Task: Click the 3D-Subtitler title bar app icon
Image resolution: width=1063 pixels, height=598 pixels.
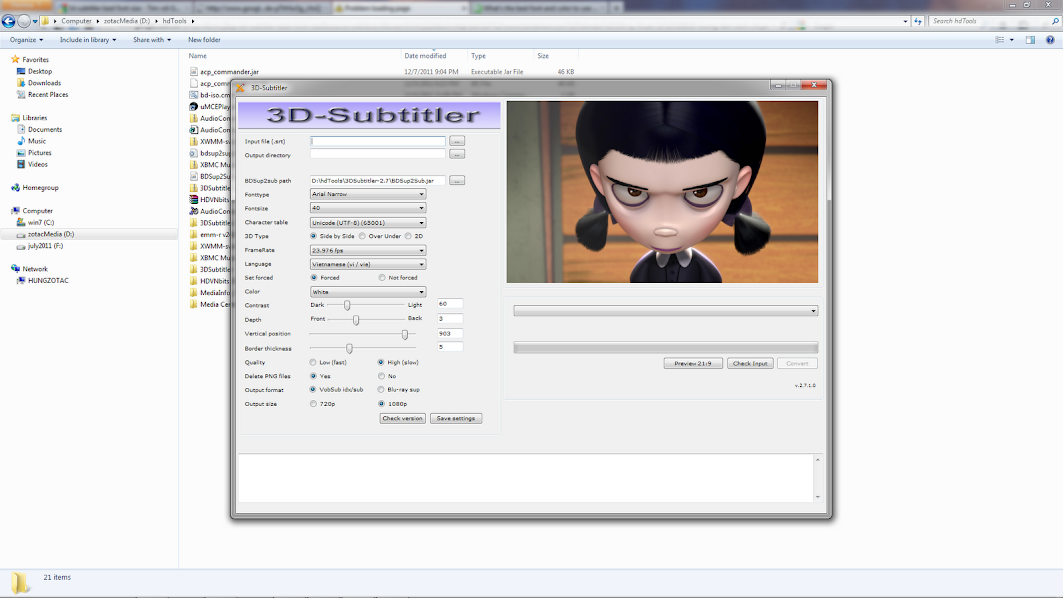Action: click(240, 87)
